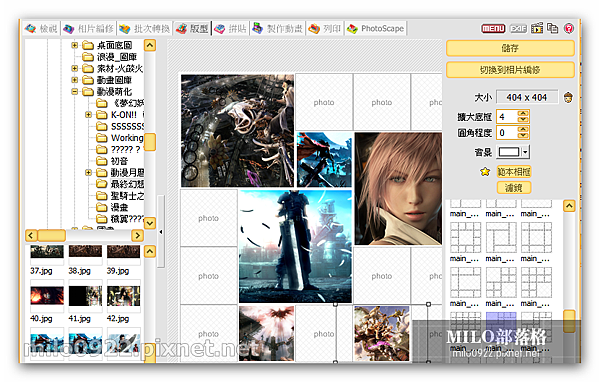Click the yellow star icon
The image size is (600, 382).
tap(485, 172)
